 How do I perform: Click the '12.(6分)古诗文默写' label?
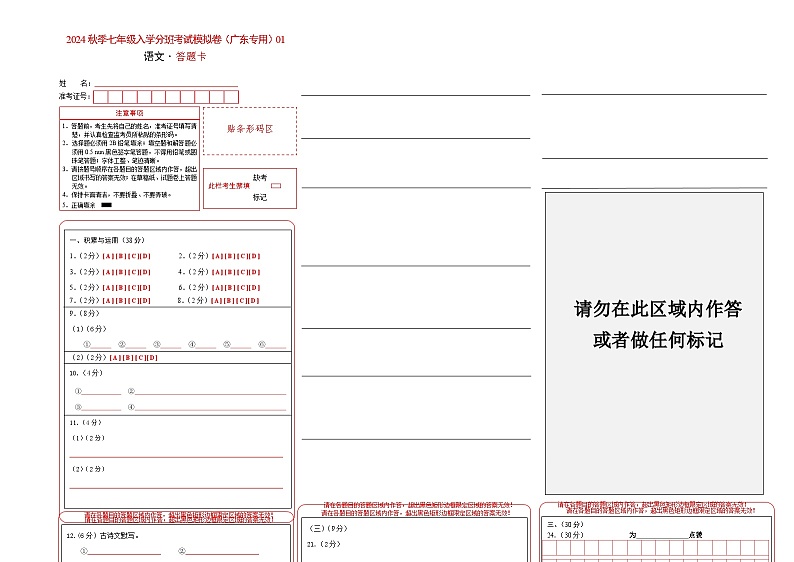click(102, 535)
